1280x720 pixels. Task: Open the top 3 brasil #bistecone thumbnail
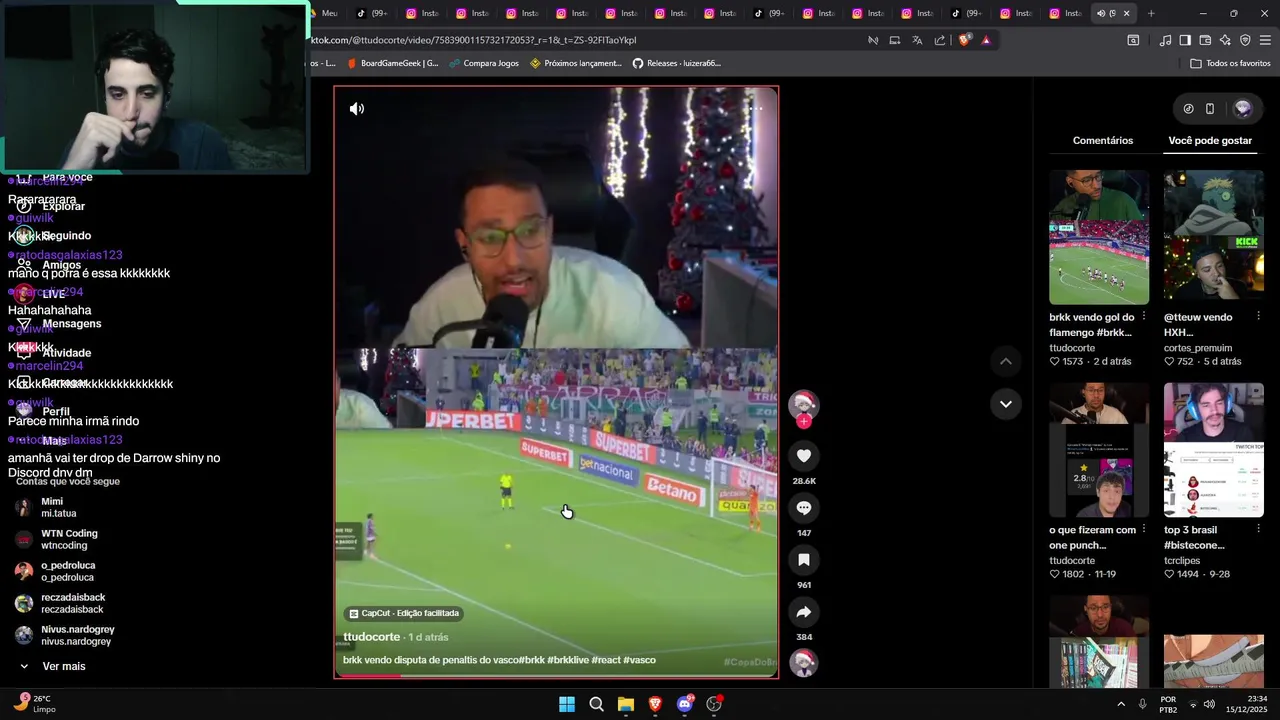click(1214, 450)
